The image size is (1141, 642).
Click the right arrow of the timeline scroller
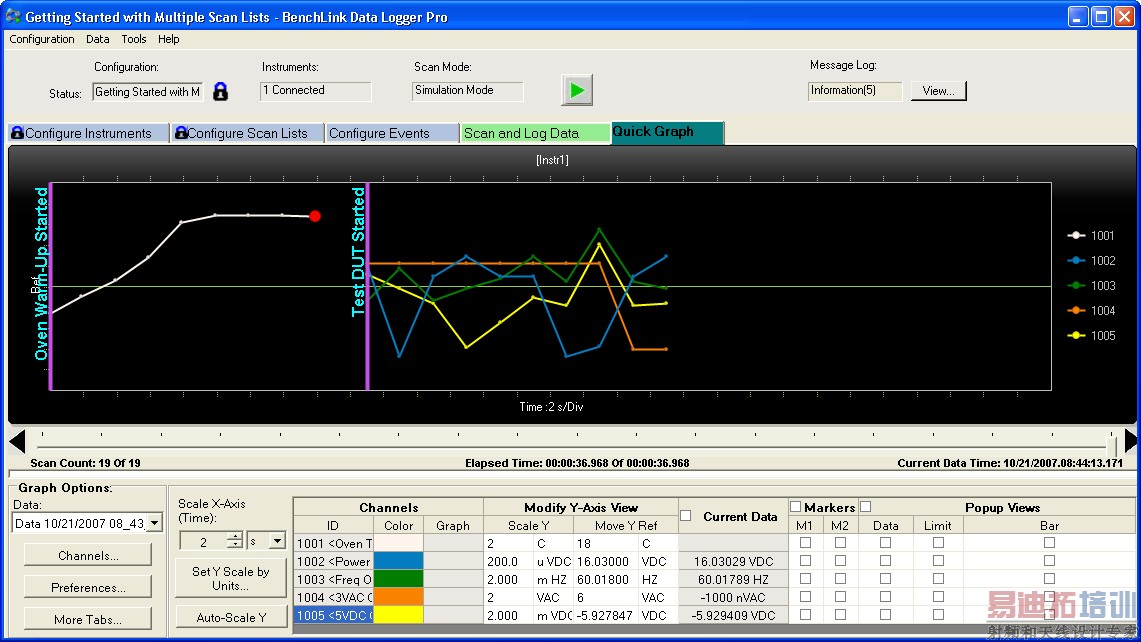point(1130,441)
